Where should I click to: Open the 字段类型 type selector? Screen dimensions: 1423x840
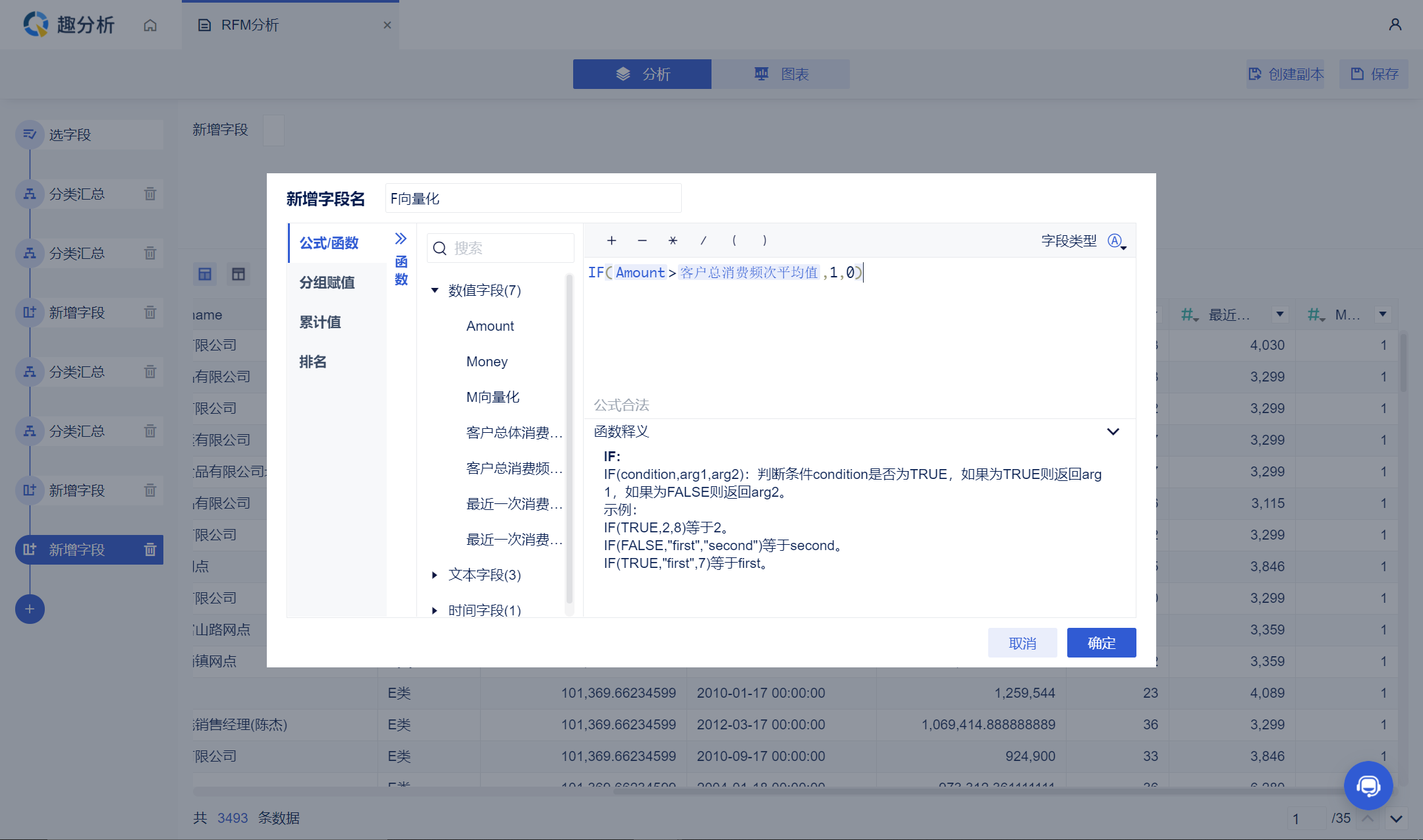(x=1117, y=241)
